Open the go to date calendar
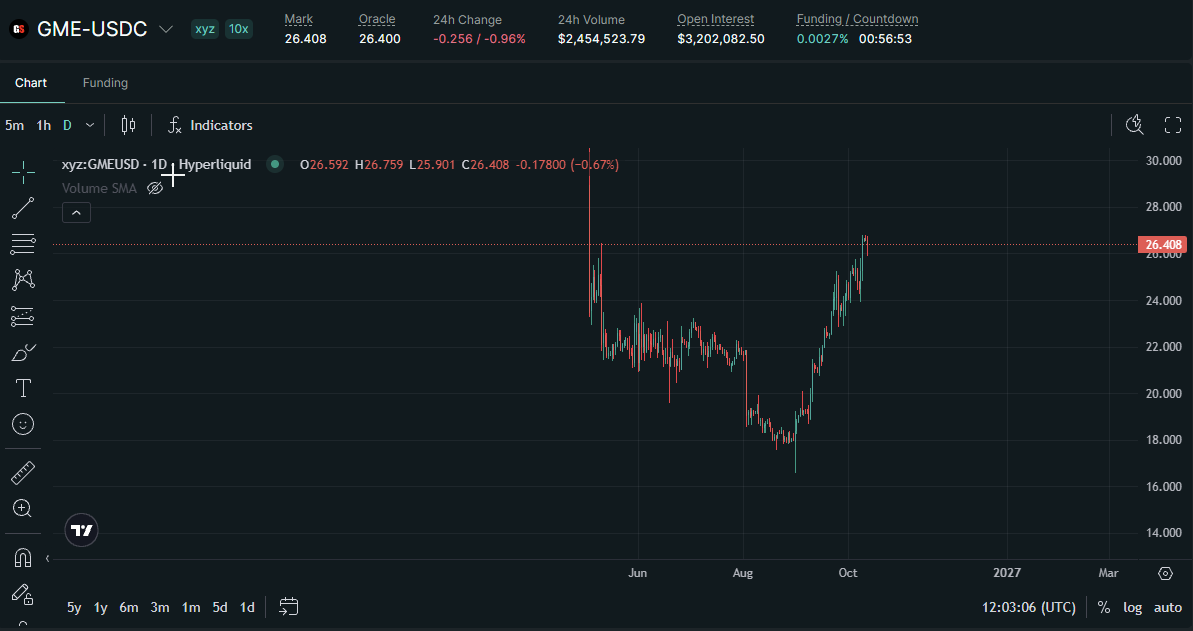The image size is (1193, 631). (x=288, y=607)
